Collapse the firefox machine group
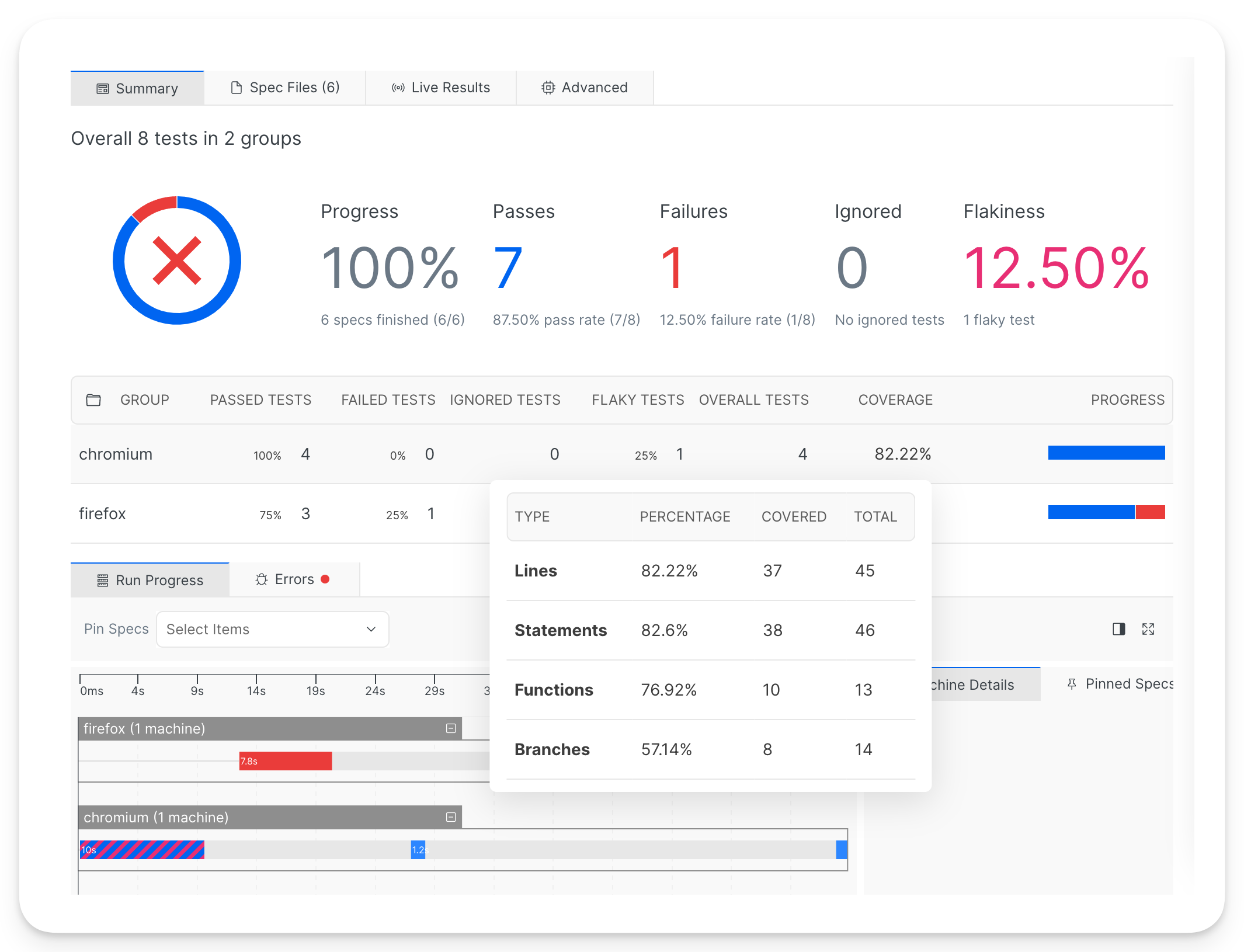The height and width of the screenshot is (952, 1244). click(x=451, y=728)
